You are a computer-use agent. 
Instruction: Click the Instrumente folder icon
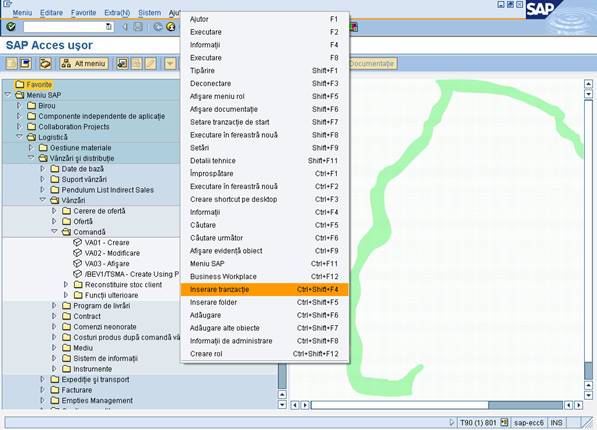(67, 369)
